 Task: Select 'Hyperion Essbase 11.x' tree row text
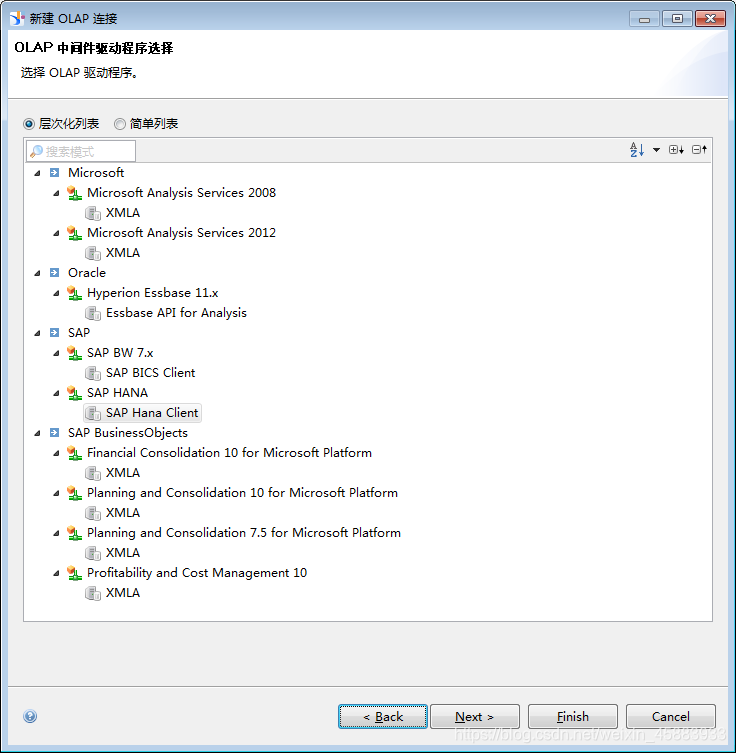[x=153, y=293]
